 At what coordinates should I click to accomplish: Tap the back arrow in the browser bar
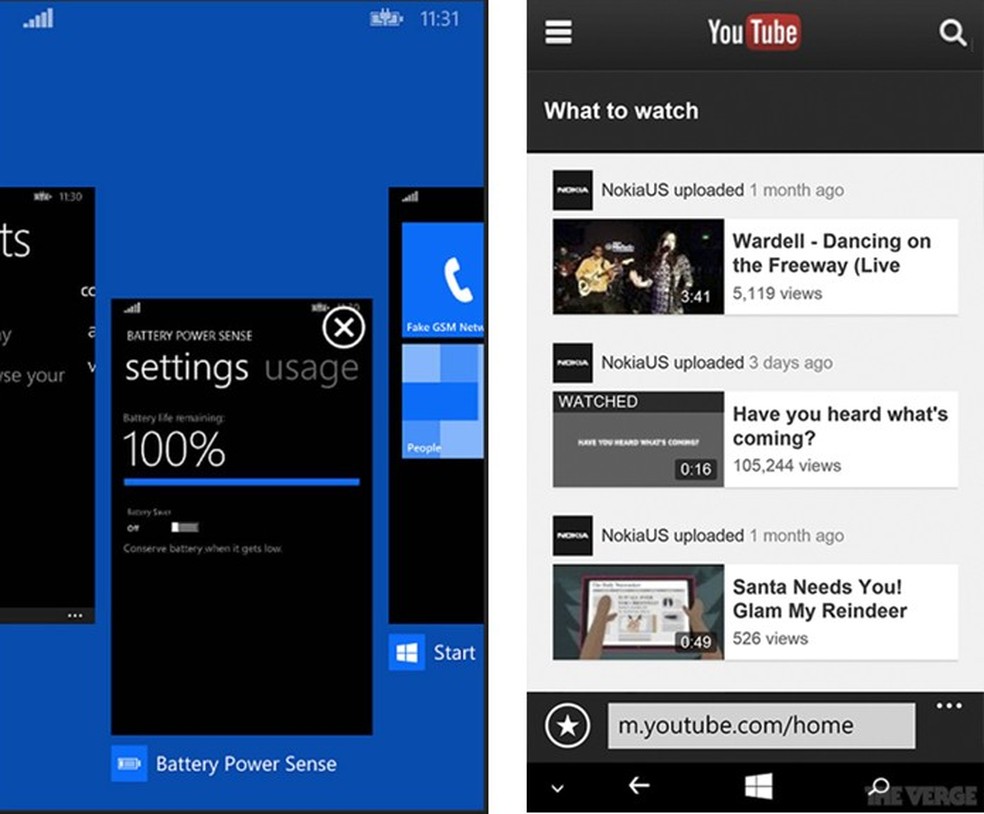[637, 787]
